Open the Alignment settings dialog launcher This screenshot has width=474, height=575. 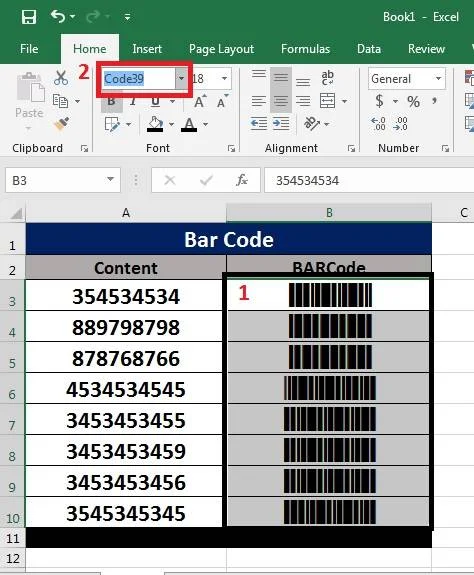pos(352,148)
